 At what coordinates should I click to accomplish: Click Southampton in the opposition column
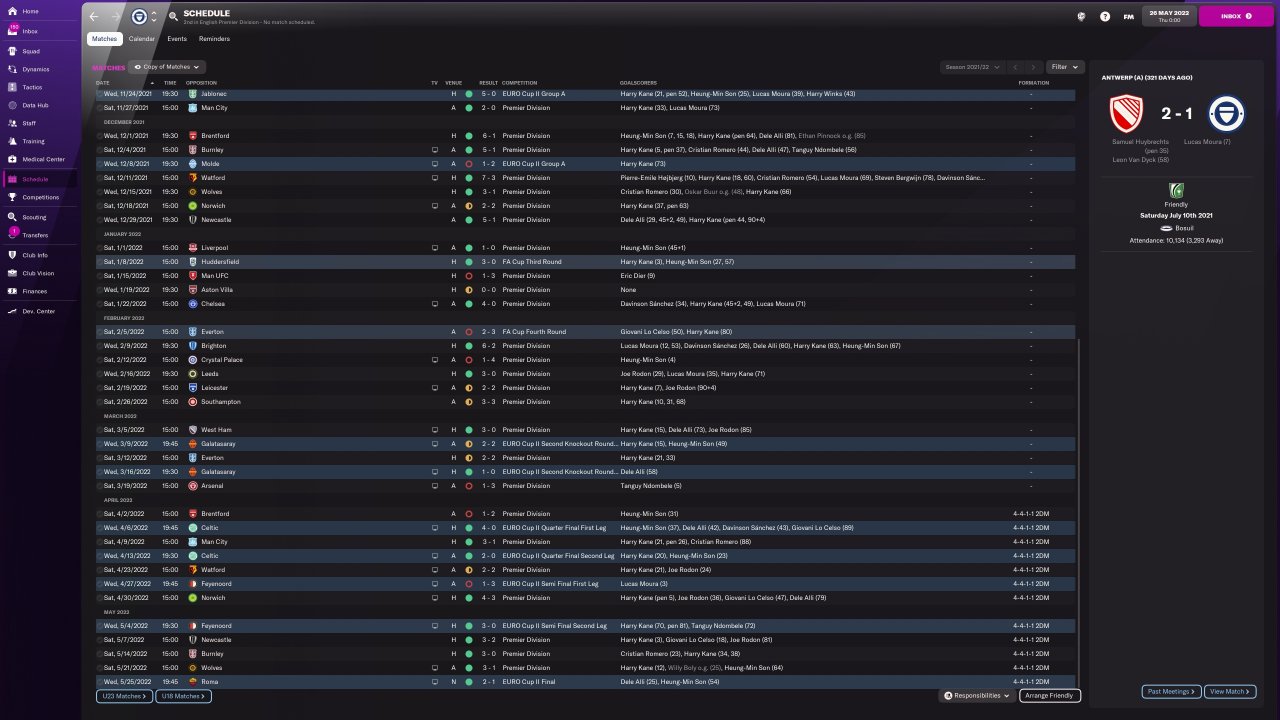[x=220, y=402]
